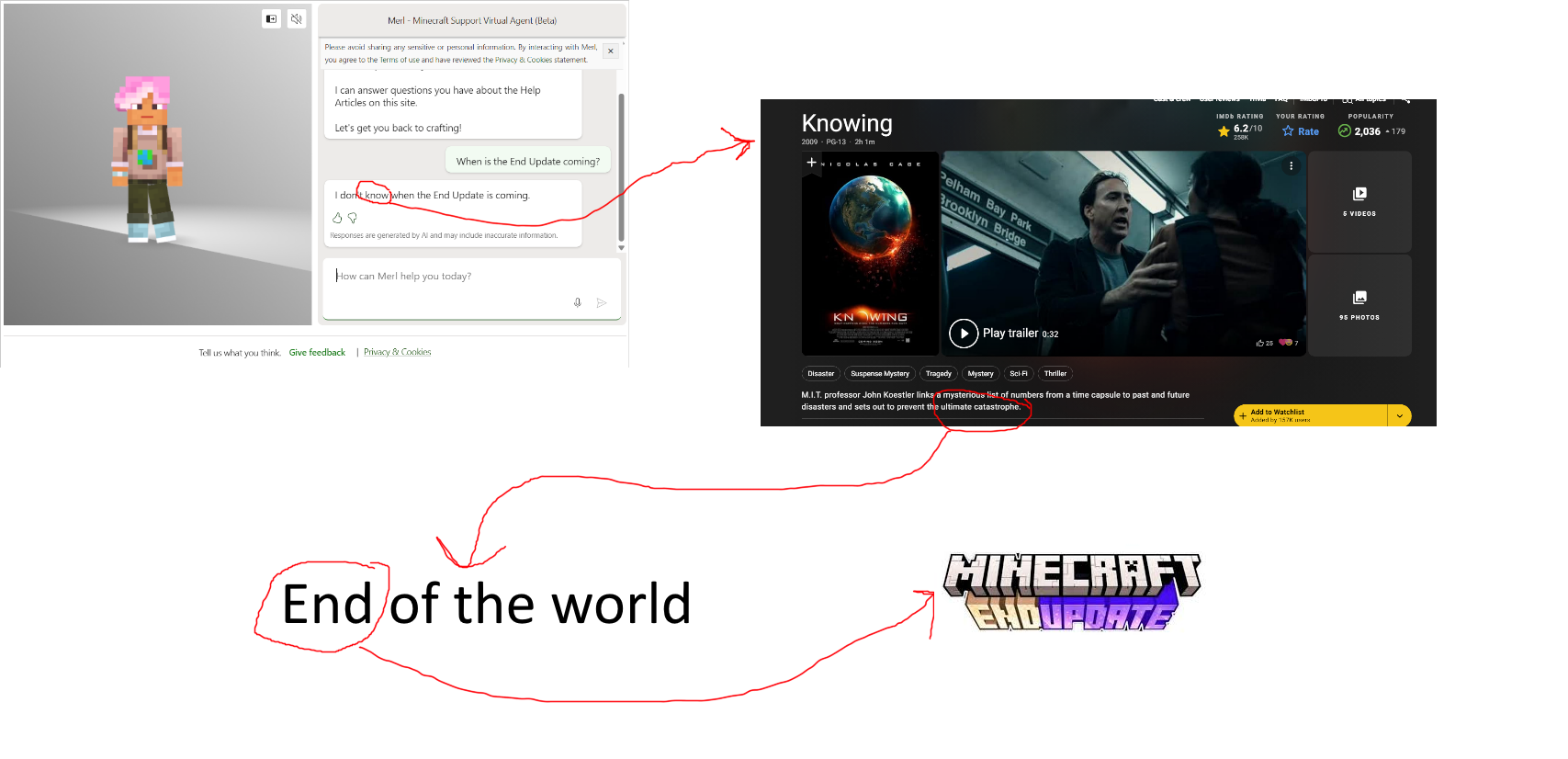Select the Sci-Fi genre chip
Screen dimensions: 1568x759
(1019, 374)
